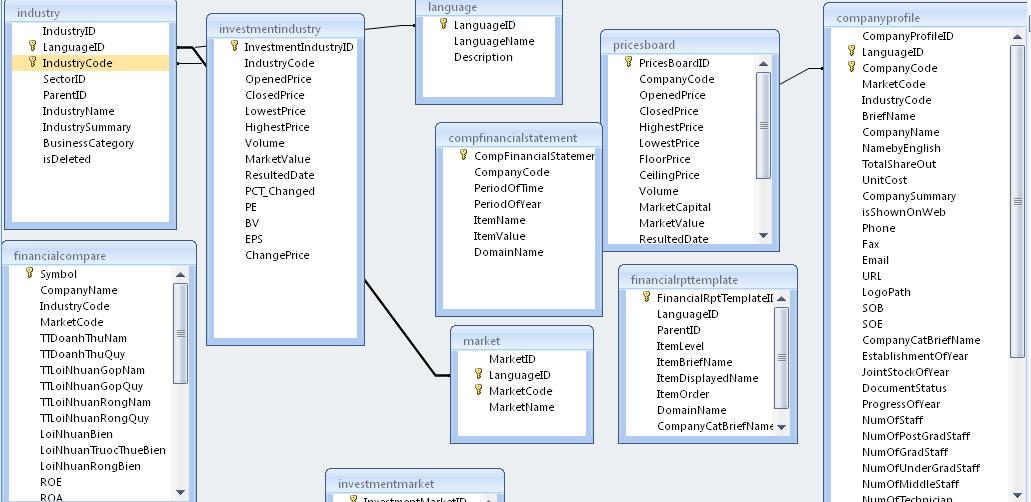Screen dimensions: 1031x502
Task: Select the investmentmarket table title bar
Action: [415, 484]
